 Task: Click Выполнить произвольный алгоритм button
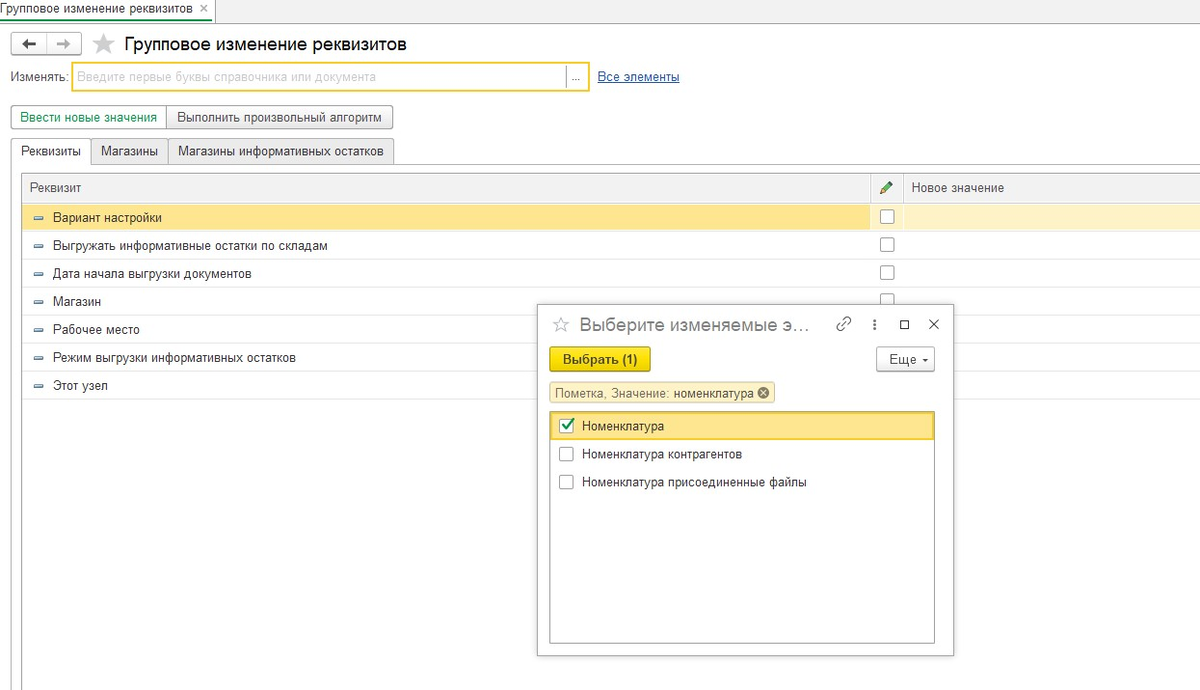pos(279,117)
